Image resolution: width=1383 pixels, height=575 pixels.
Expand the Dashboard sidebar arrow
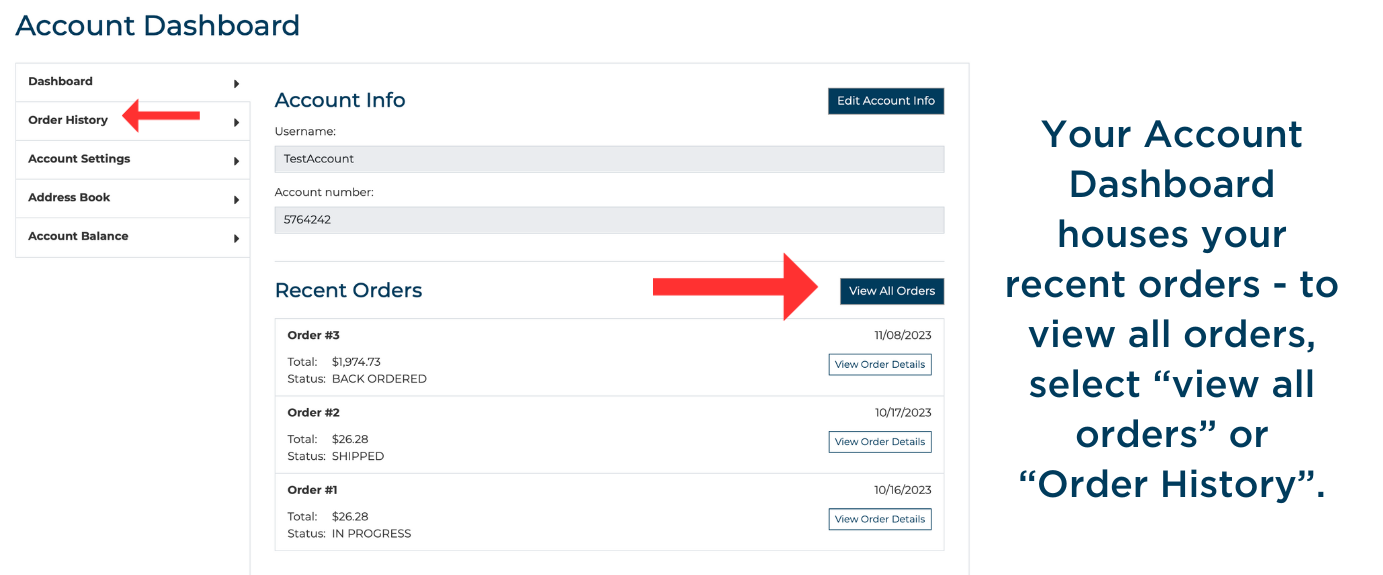click(236, 84)
